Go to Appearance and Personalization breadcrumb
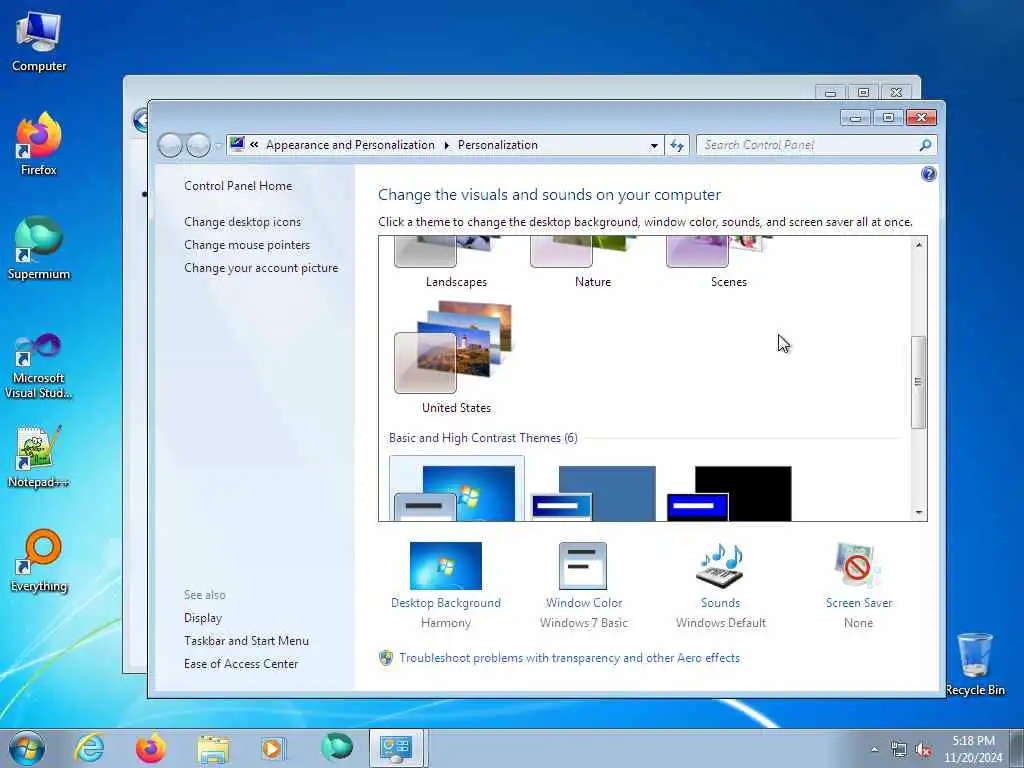 pyautogui.click(x=350, y=145)
